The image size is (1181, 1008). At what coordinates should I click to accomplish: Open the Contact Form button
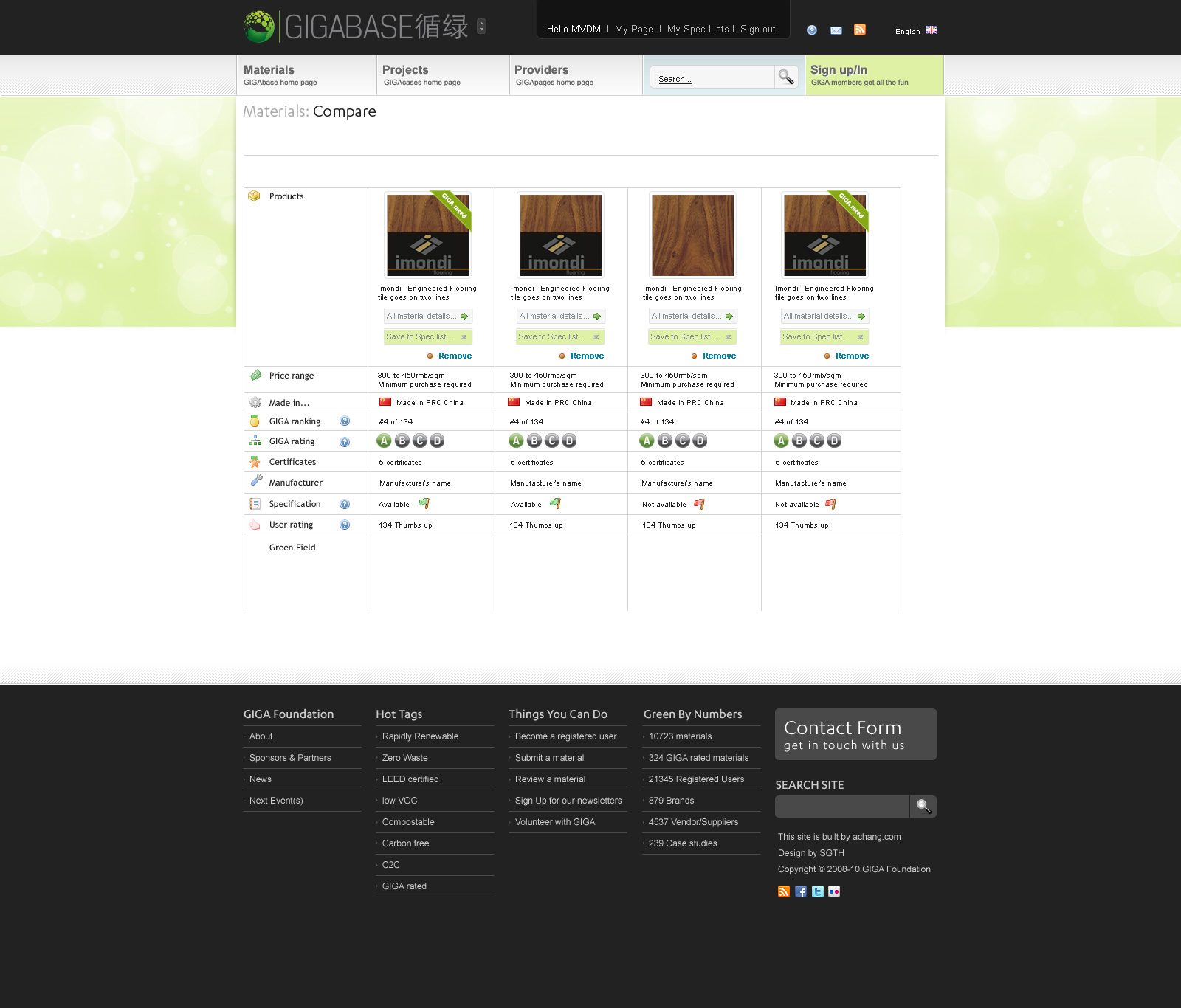click(x=855, y=734)
